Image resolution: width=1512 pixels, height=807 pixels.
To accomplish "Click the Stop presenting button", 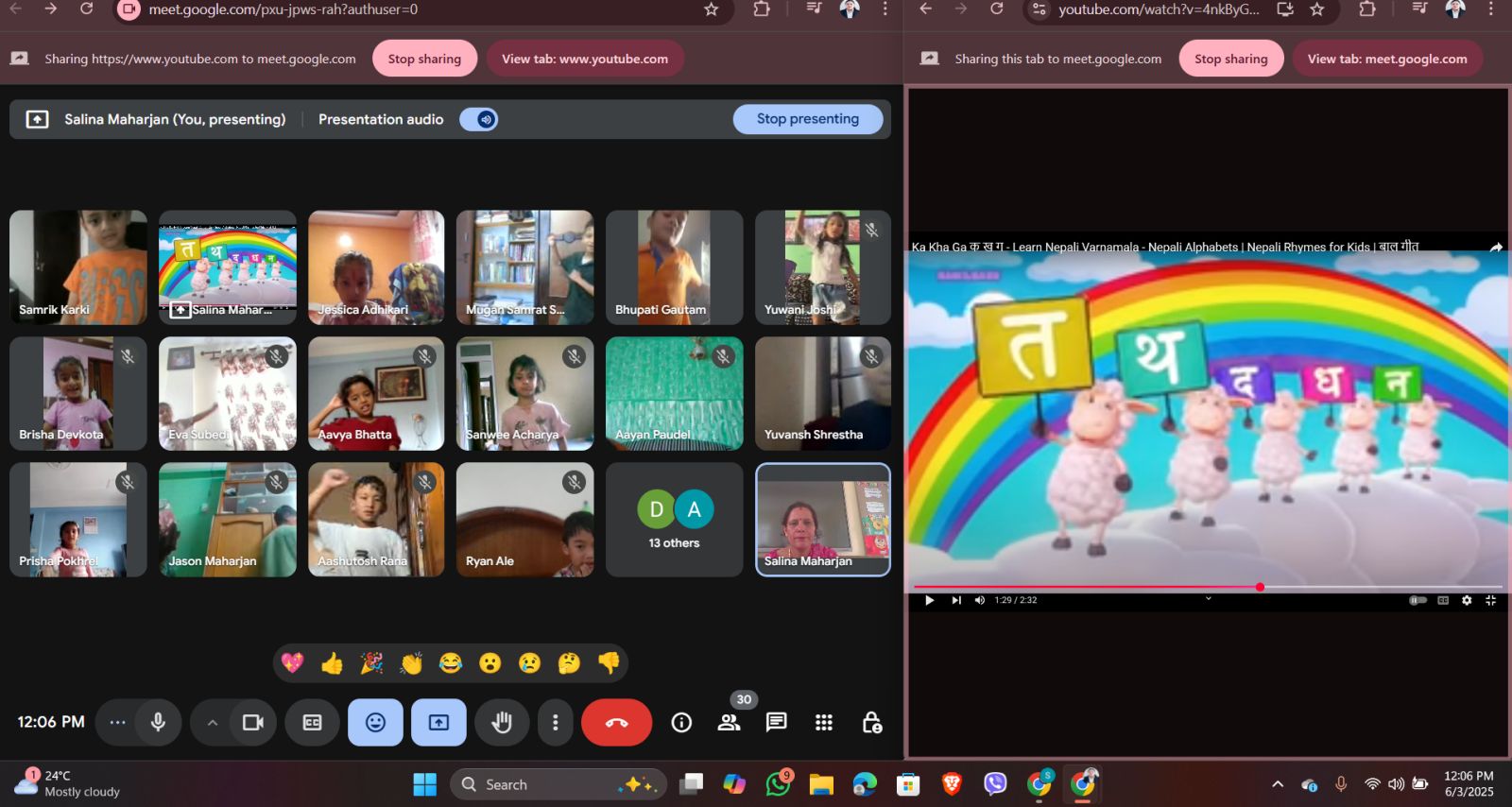I will [x=808, y=119].
